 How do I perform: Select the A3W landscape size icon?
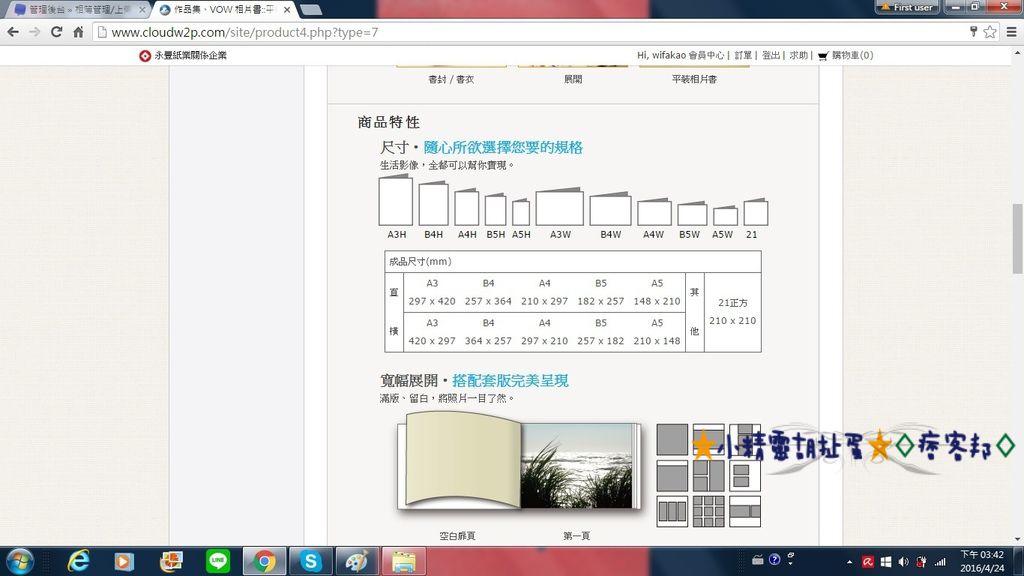click(x=560, y=206)
